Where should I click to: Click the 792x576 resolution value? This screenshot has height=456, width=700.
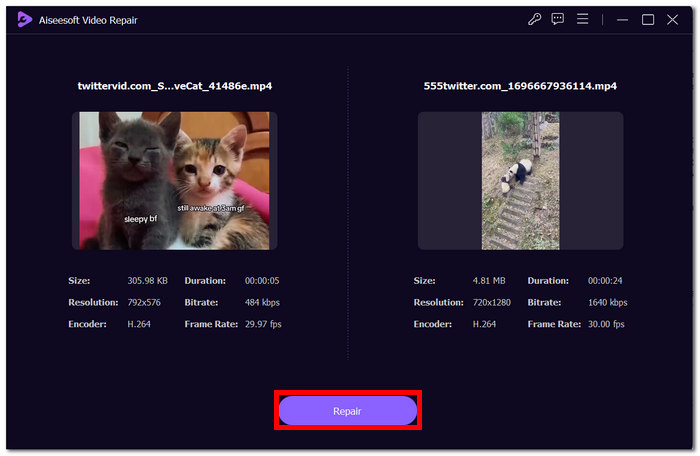point(144,302)
